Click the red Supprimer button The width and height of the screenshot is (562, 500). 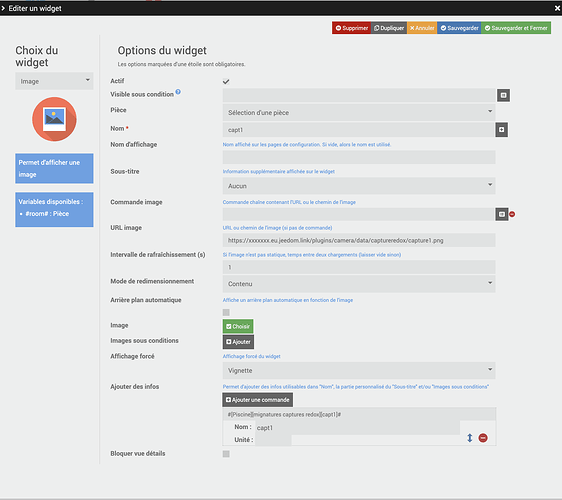coord(351,28)
